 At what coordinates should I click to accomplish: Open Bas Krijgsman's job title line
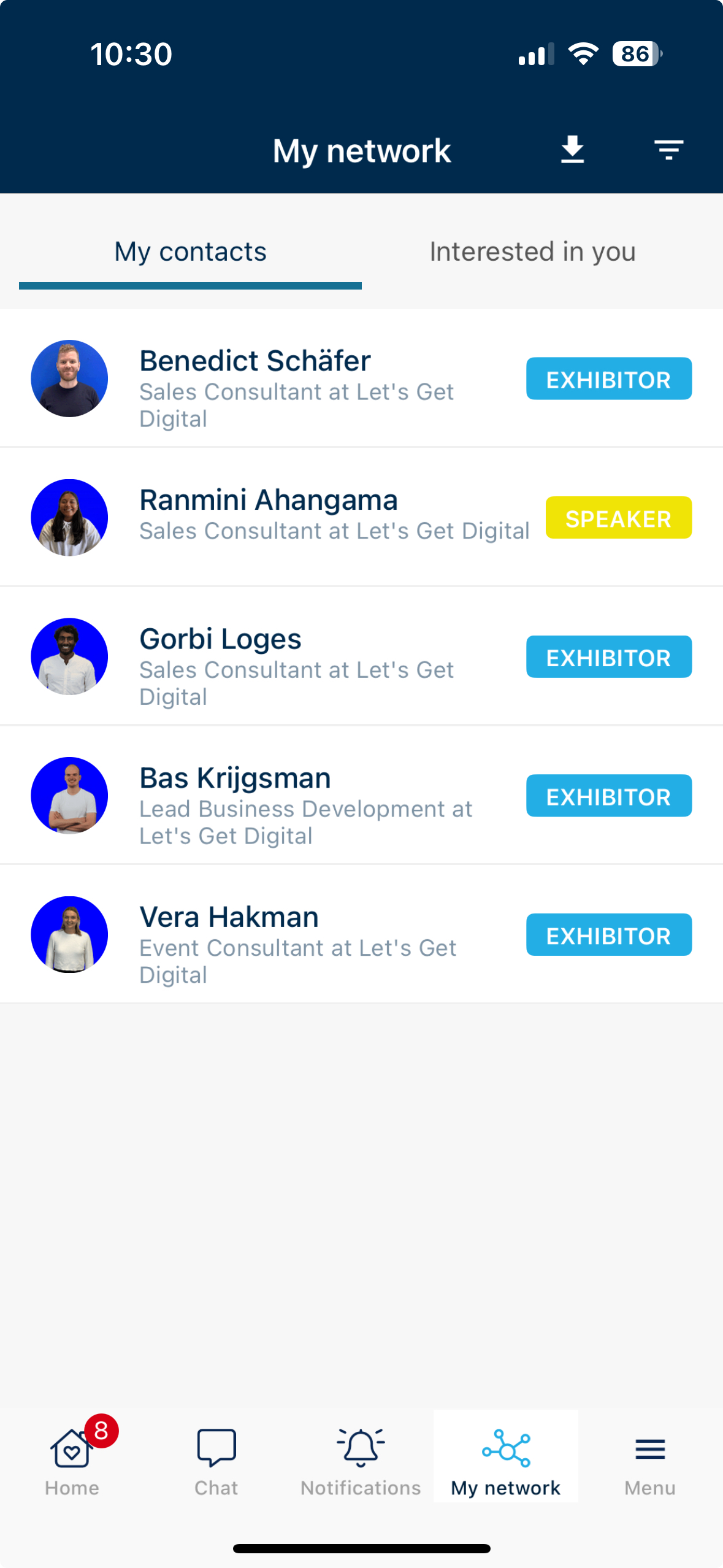(x=305, y=823)
